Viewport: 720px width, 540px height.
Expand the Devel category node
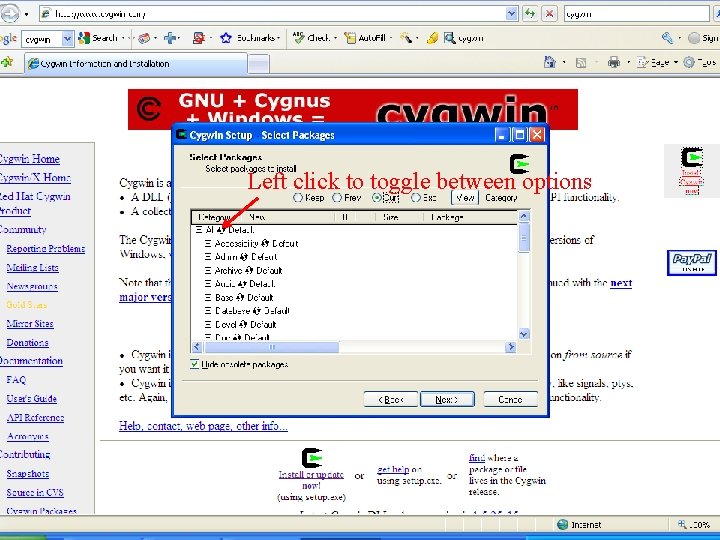(208, 325)
